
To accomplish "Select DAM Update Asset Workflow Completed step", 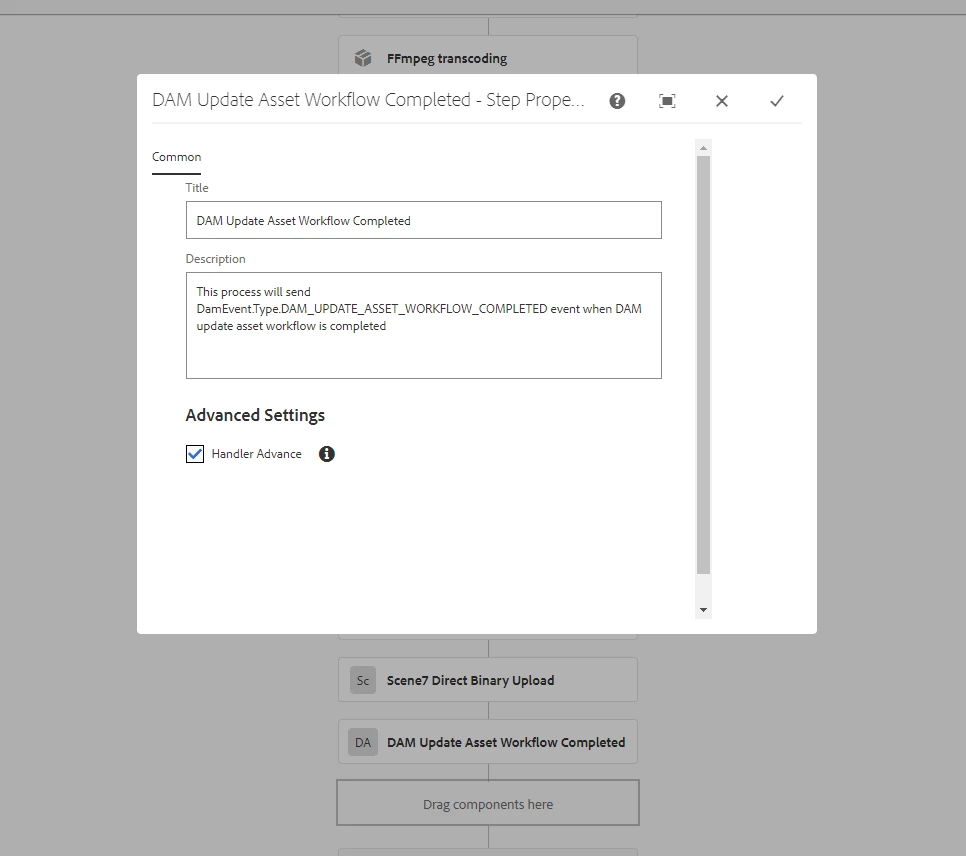I will 488,741.
